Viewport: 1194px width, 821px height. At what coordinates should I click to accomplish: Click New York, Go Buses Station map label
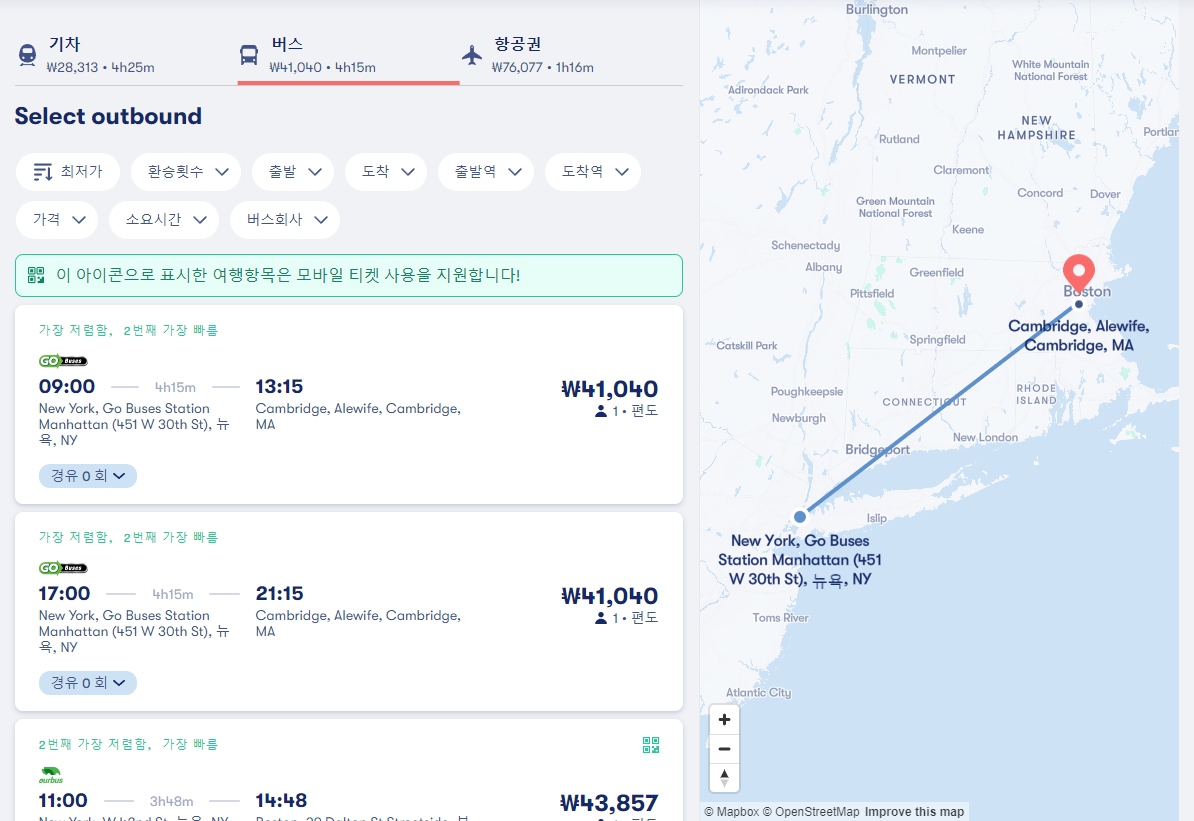(800, 560)
